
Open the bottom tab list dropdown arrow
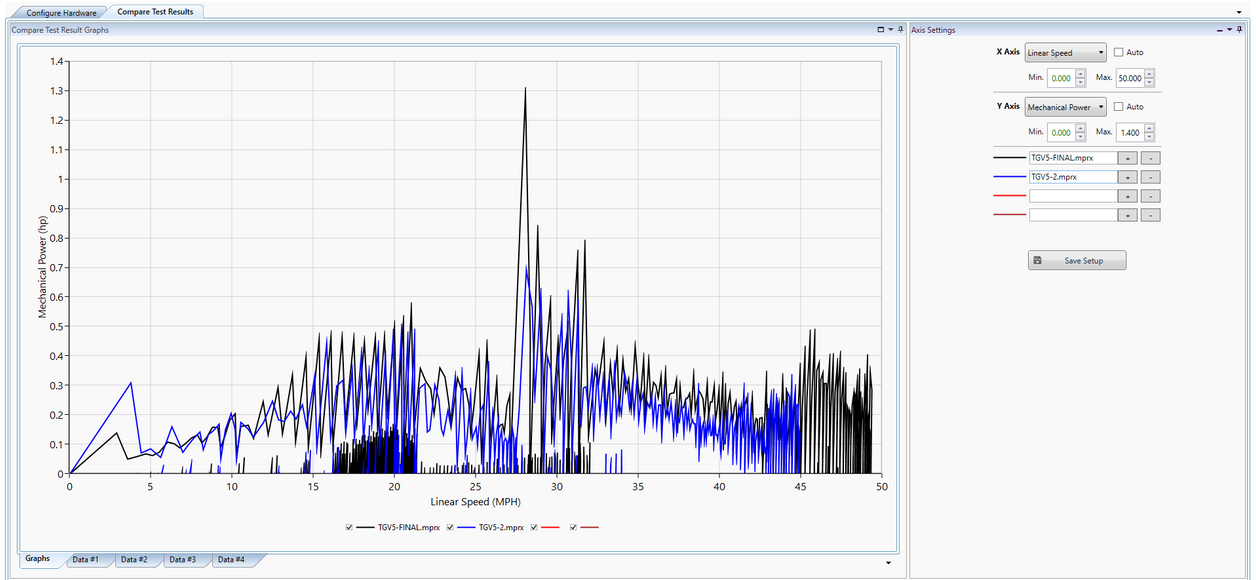[888, 563]
